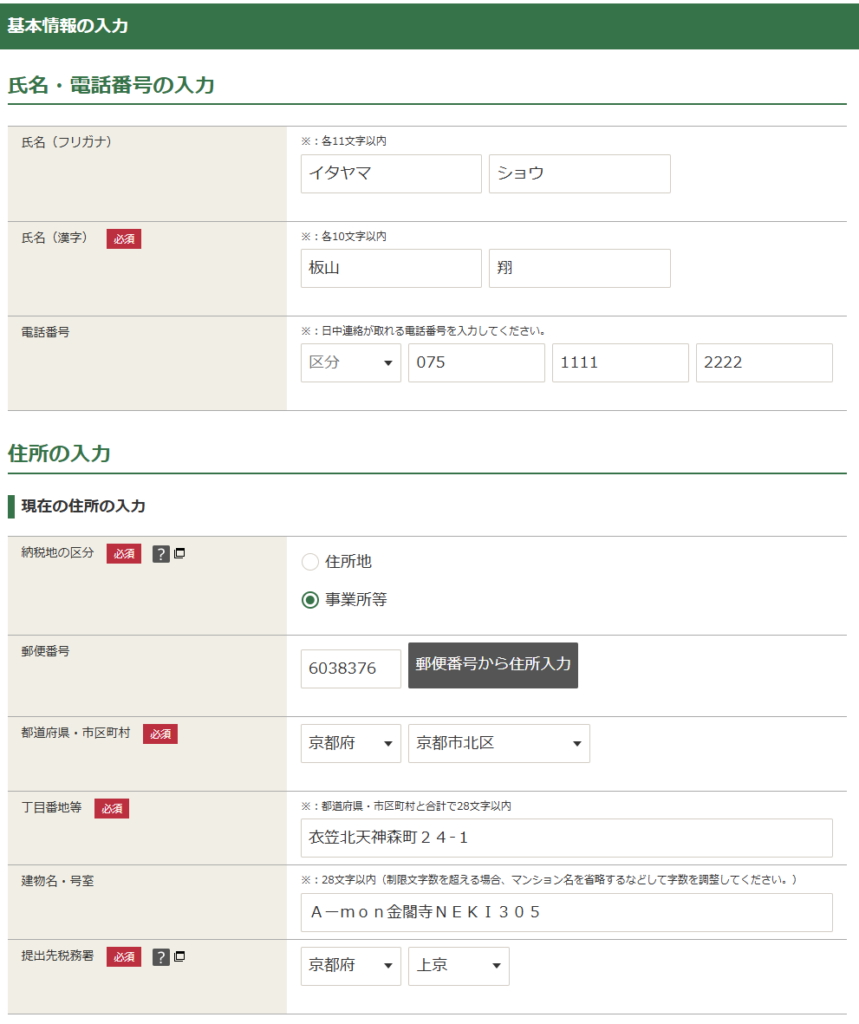Open the 上京 tax office dropdown
The width and height of the screenshot is (859, 1024).
[458, 966]
